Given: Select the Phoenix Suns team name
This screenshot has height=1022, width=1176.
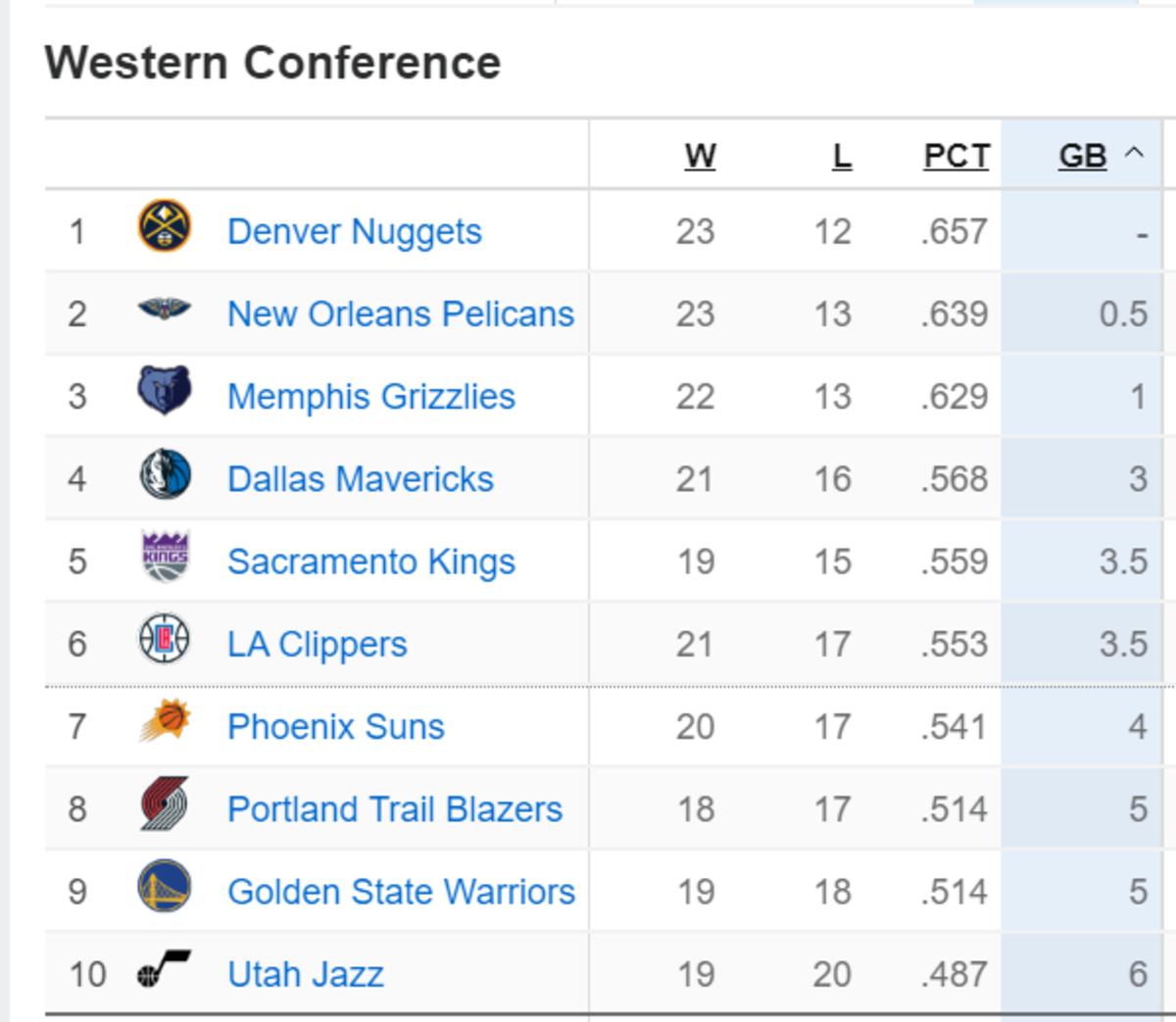Looking at the screenshot, I should point(336,727).
